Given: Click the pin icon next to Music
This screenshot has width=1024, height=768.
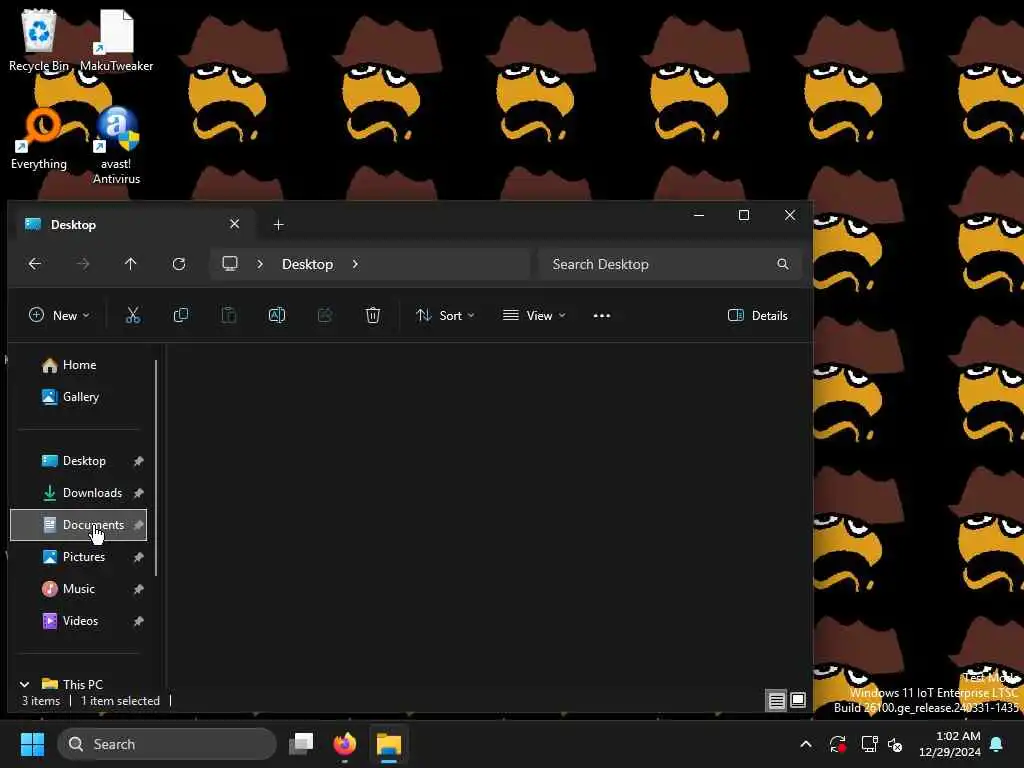Looking at the screenshot, I should (x=138, y=589).
